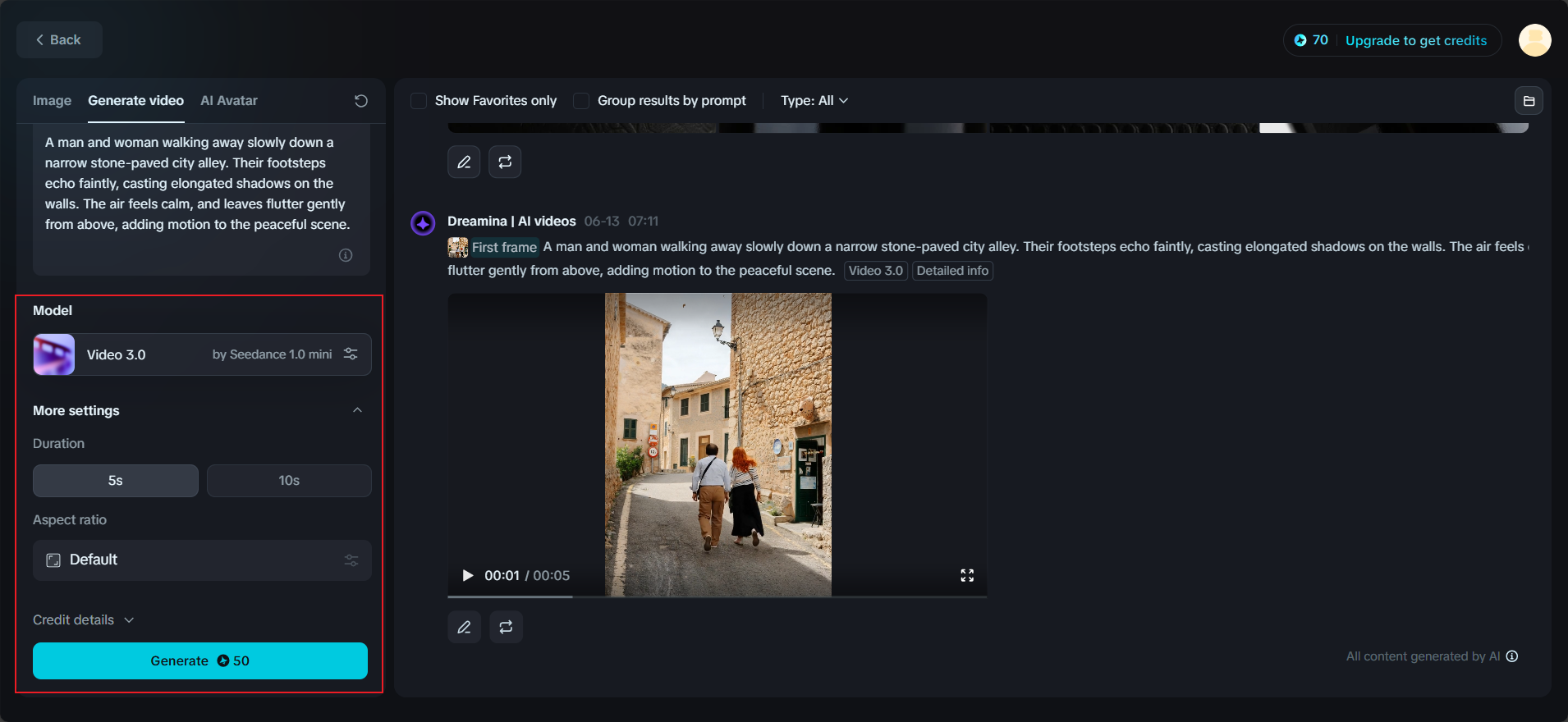Open the Type: All filter dropdown
Image resolution: width=1568 pixels, height=722 pixels.
(814, 101)
